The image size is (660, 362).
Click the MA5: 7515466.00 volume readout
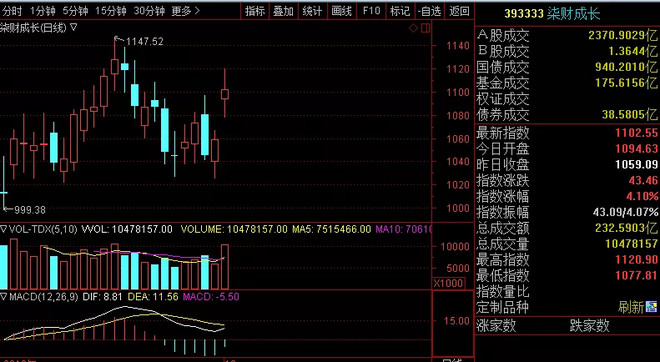pyautogui.click(x=332, y=229)
